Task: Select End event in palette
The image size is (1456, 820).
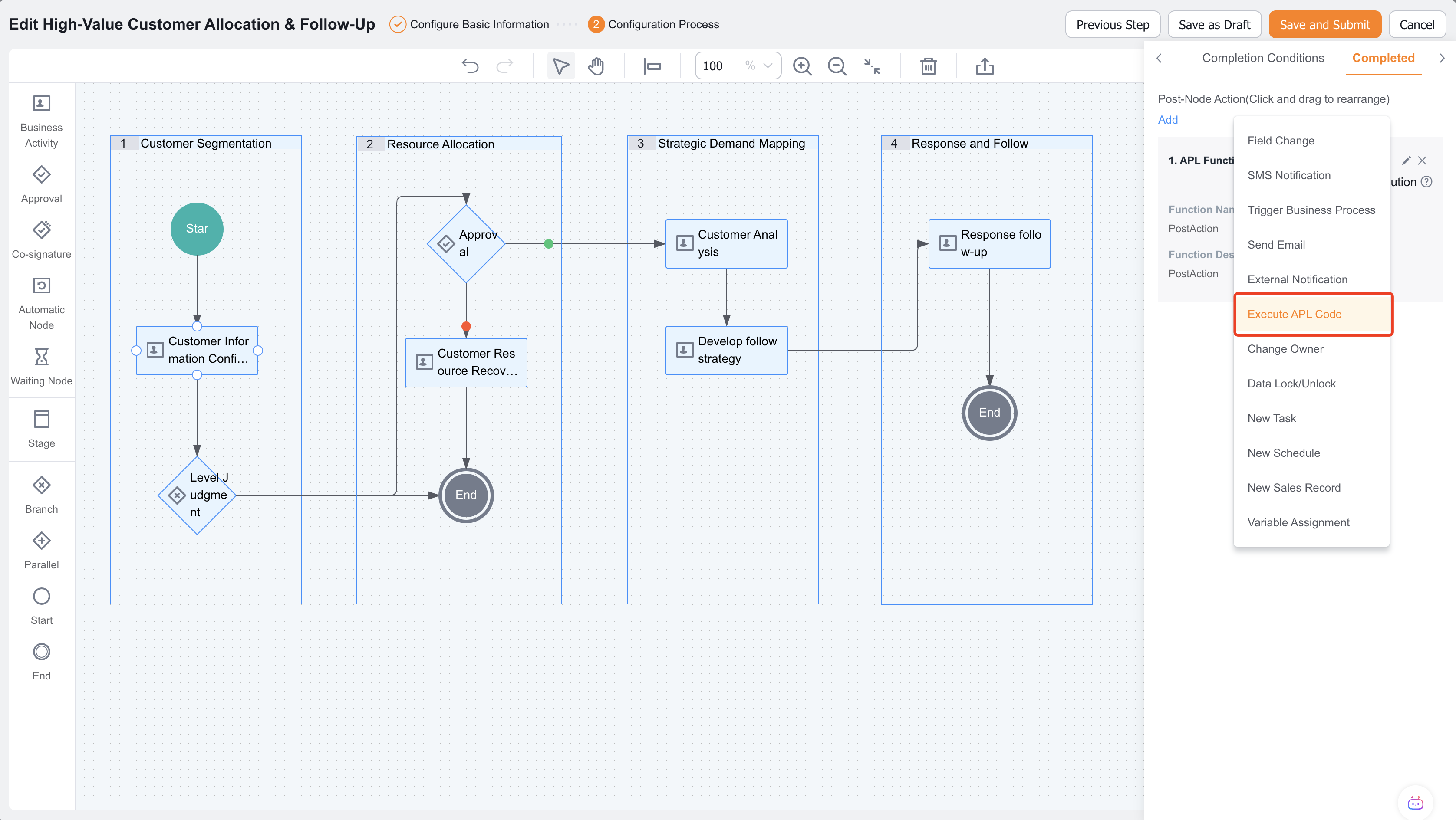Action: click(x=41, y=662)
